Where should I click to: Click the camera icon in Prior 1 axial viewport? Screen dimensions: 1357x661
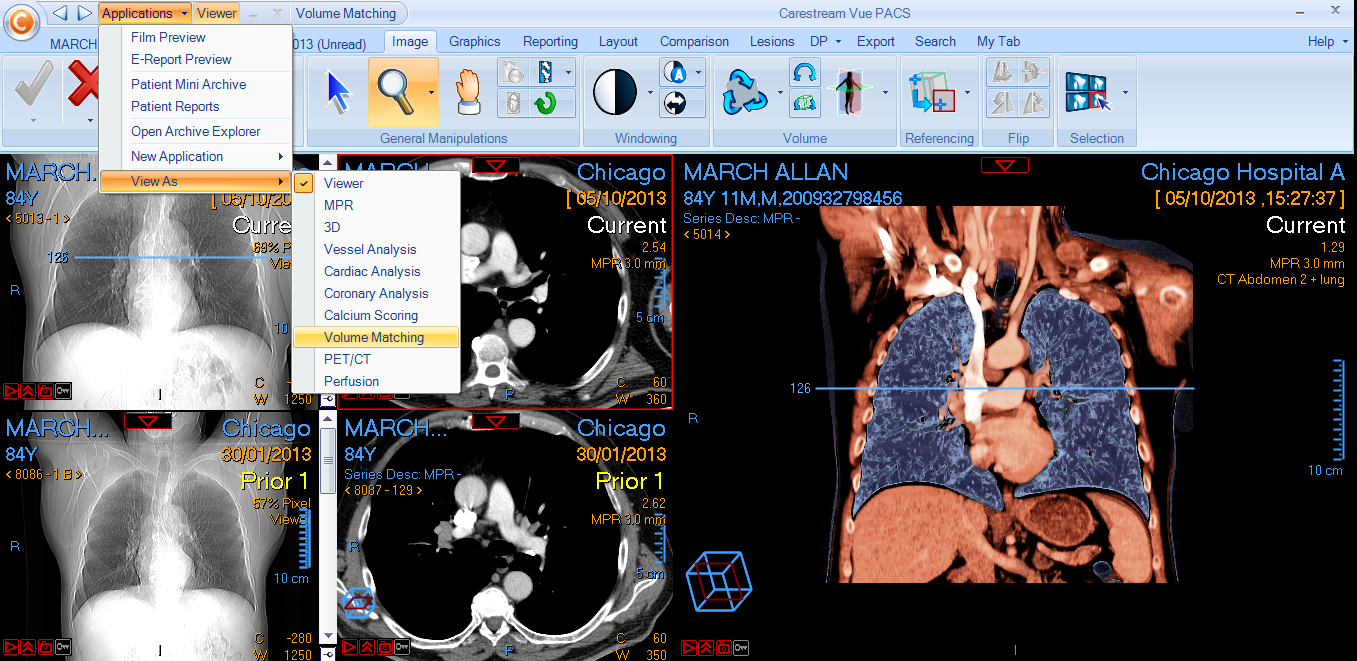pos(385,648)
